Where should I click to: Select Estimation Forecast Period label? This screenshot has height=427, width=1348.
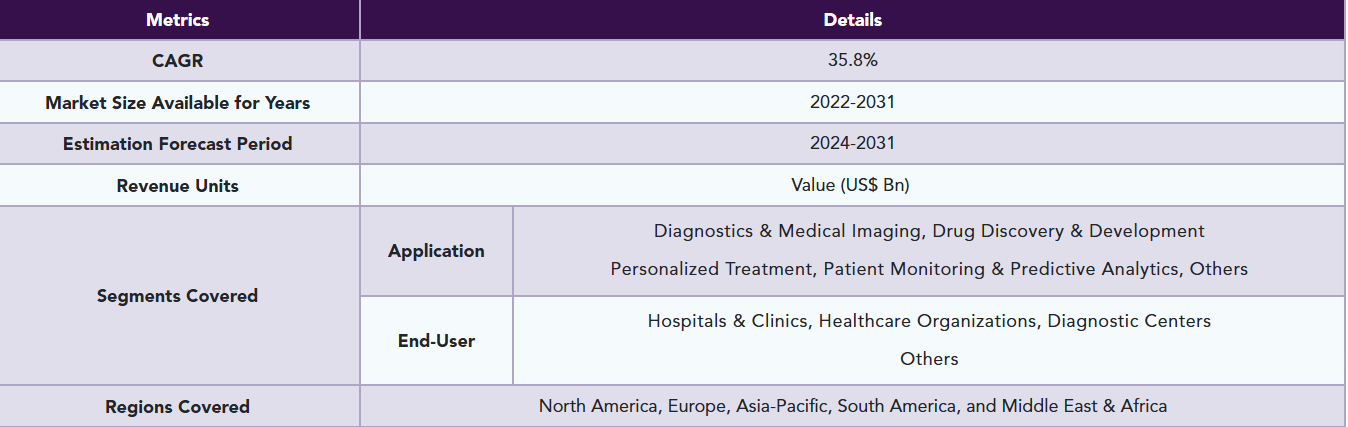pyautogui.click(x=178, y=144)
